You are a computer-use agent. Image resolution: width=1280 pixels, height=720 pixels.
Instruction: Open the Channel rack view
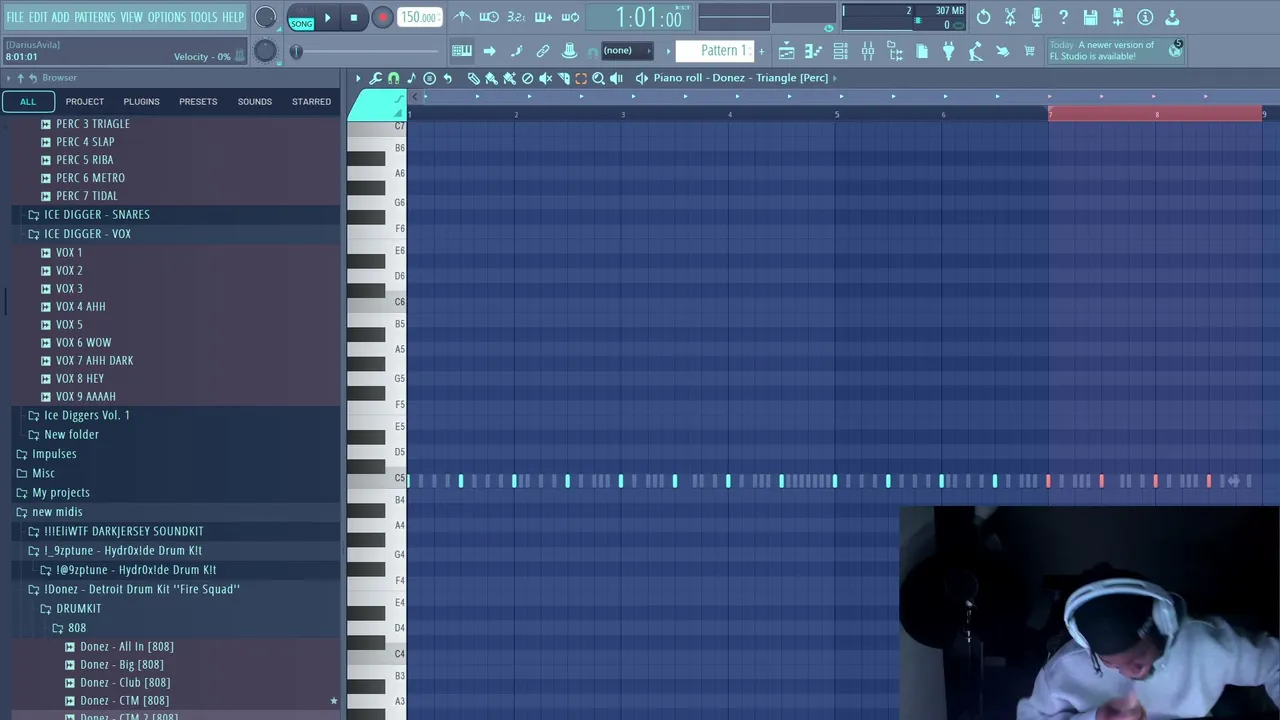coord(841,51)
